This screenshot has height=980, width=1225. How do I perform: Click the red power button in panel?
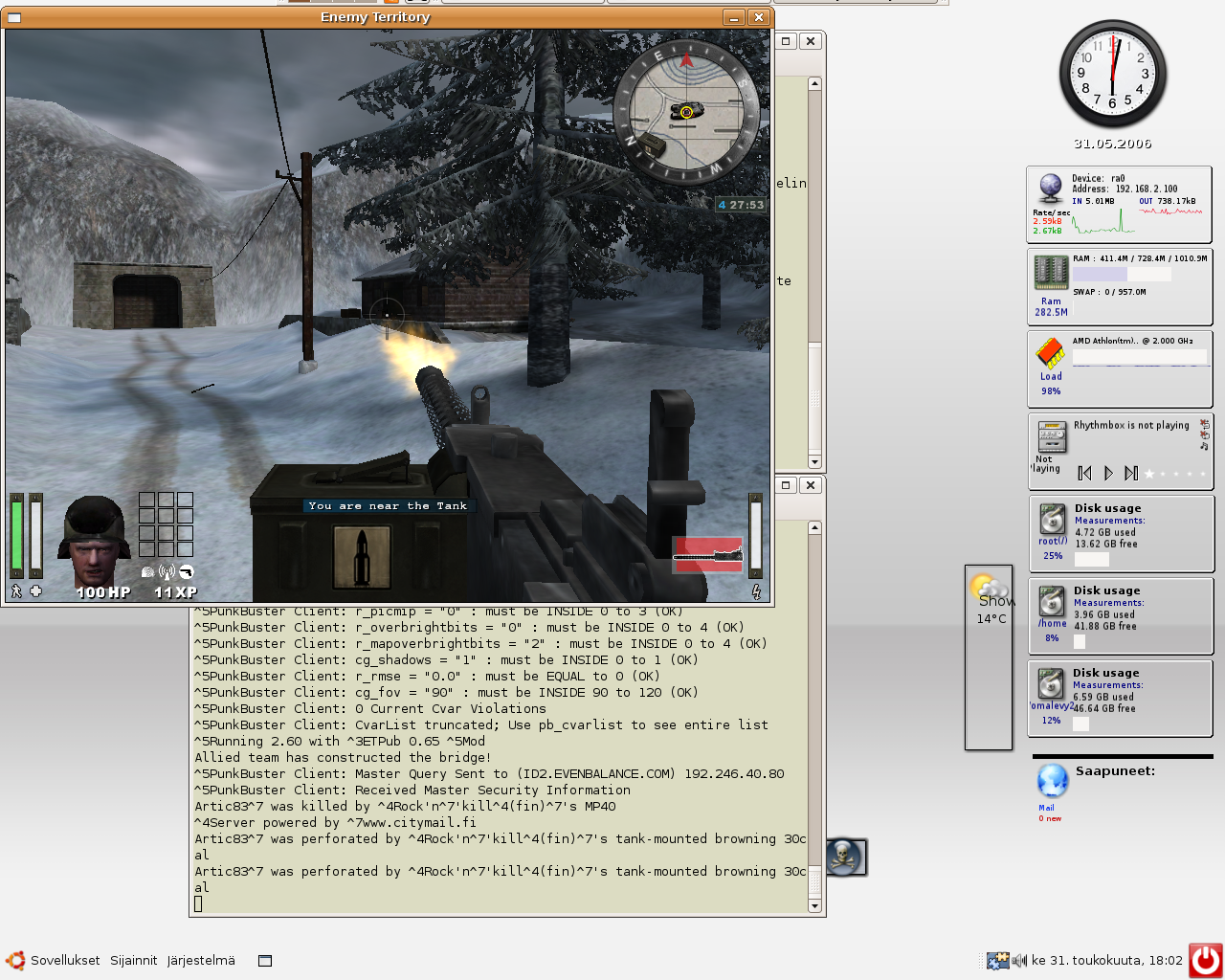[1205, 960]
